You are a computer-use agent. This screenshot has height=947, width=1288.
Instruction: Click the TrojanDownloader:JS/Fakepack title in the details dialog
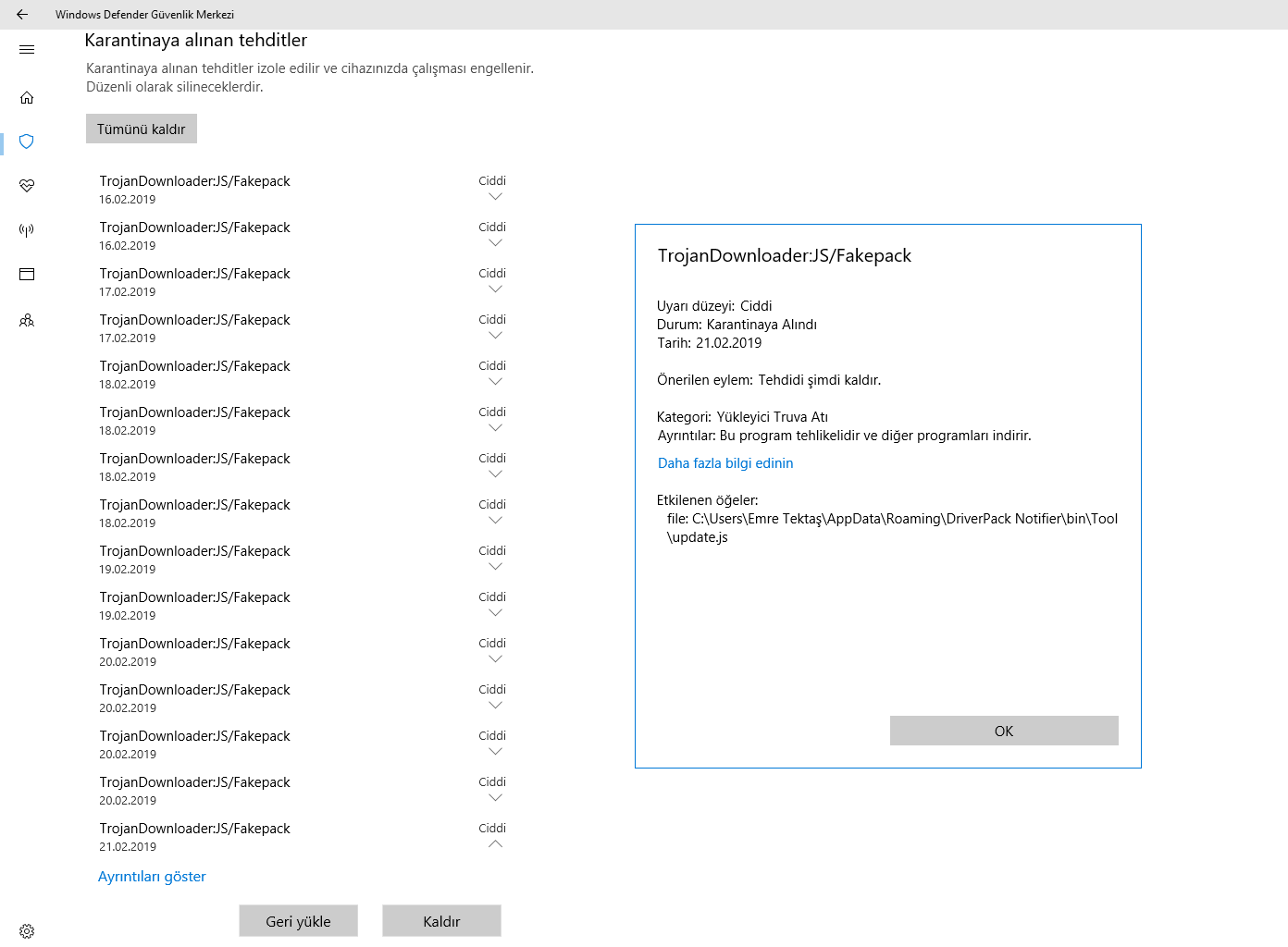point(785,256)
